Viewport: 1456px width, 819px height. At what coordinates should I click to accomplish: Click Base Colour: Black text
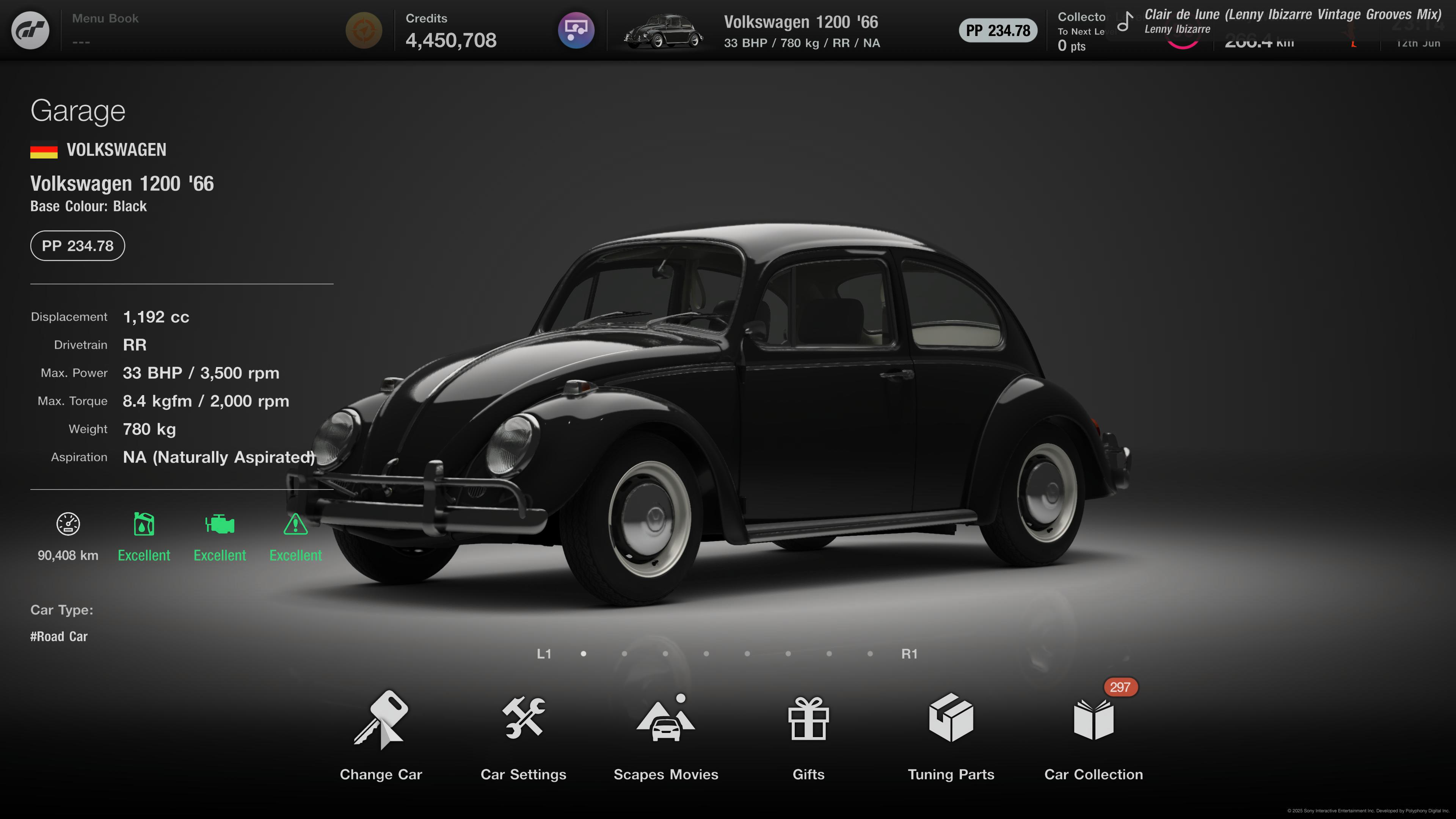(88, 206)
